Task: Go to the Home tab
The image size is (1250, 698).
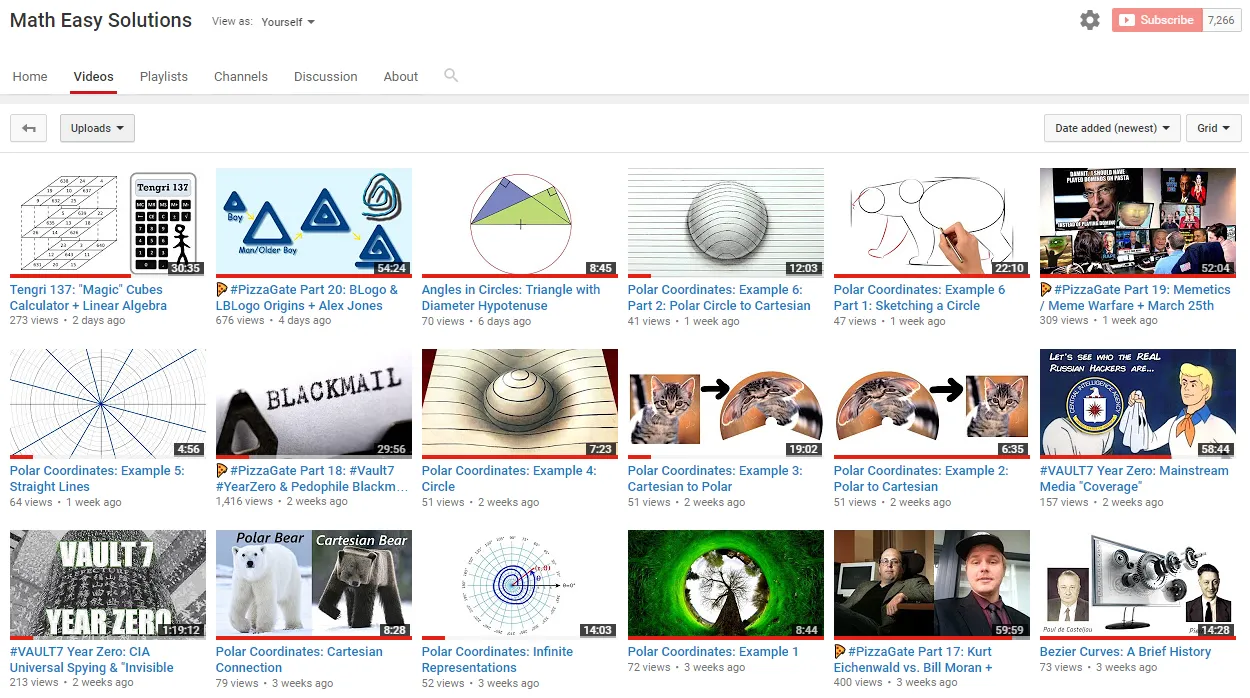Action: tap(30, 76)
